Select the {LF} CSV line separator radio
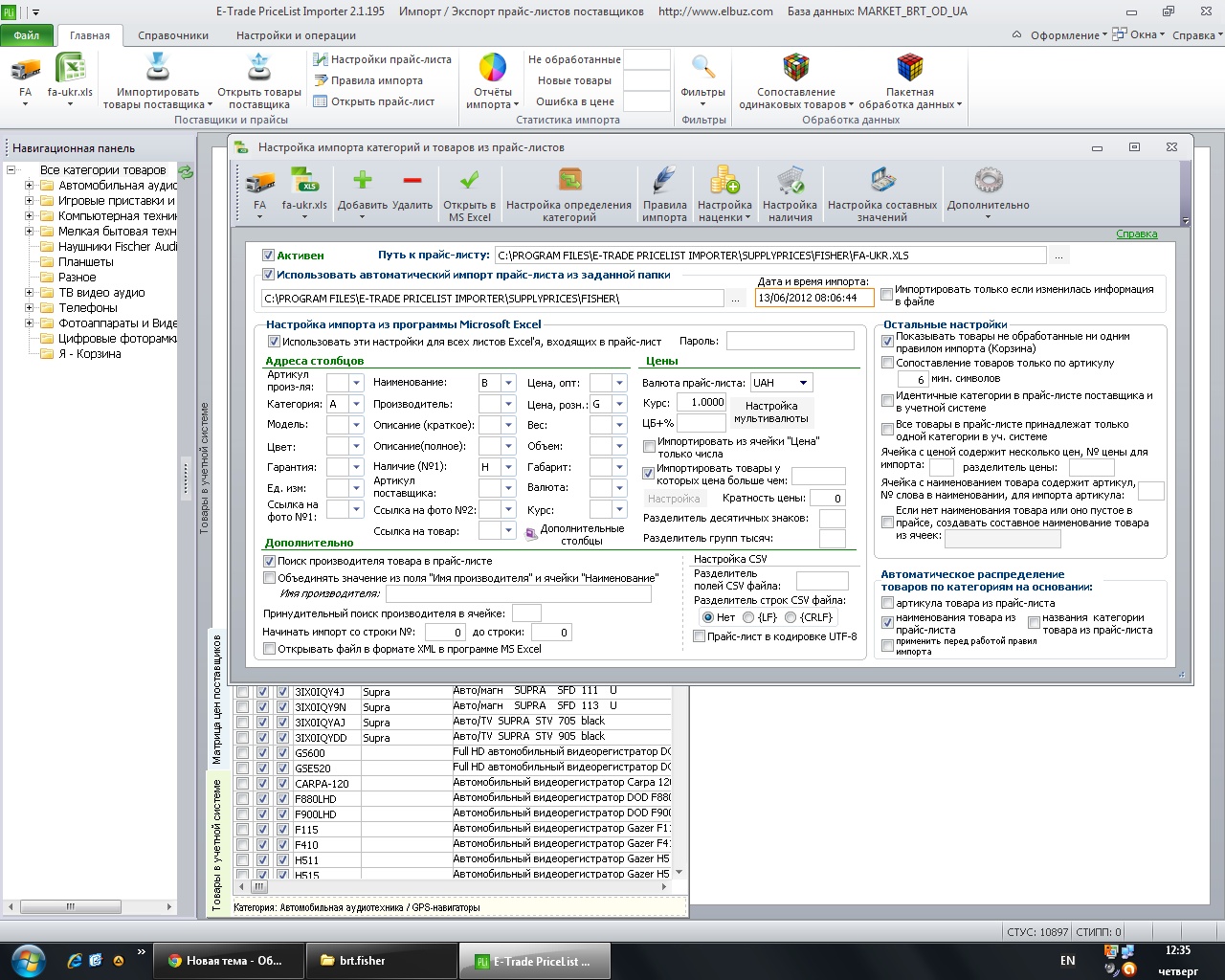The height and width of the screenshot is (980, 1225). [749, 617]
